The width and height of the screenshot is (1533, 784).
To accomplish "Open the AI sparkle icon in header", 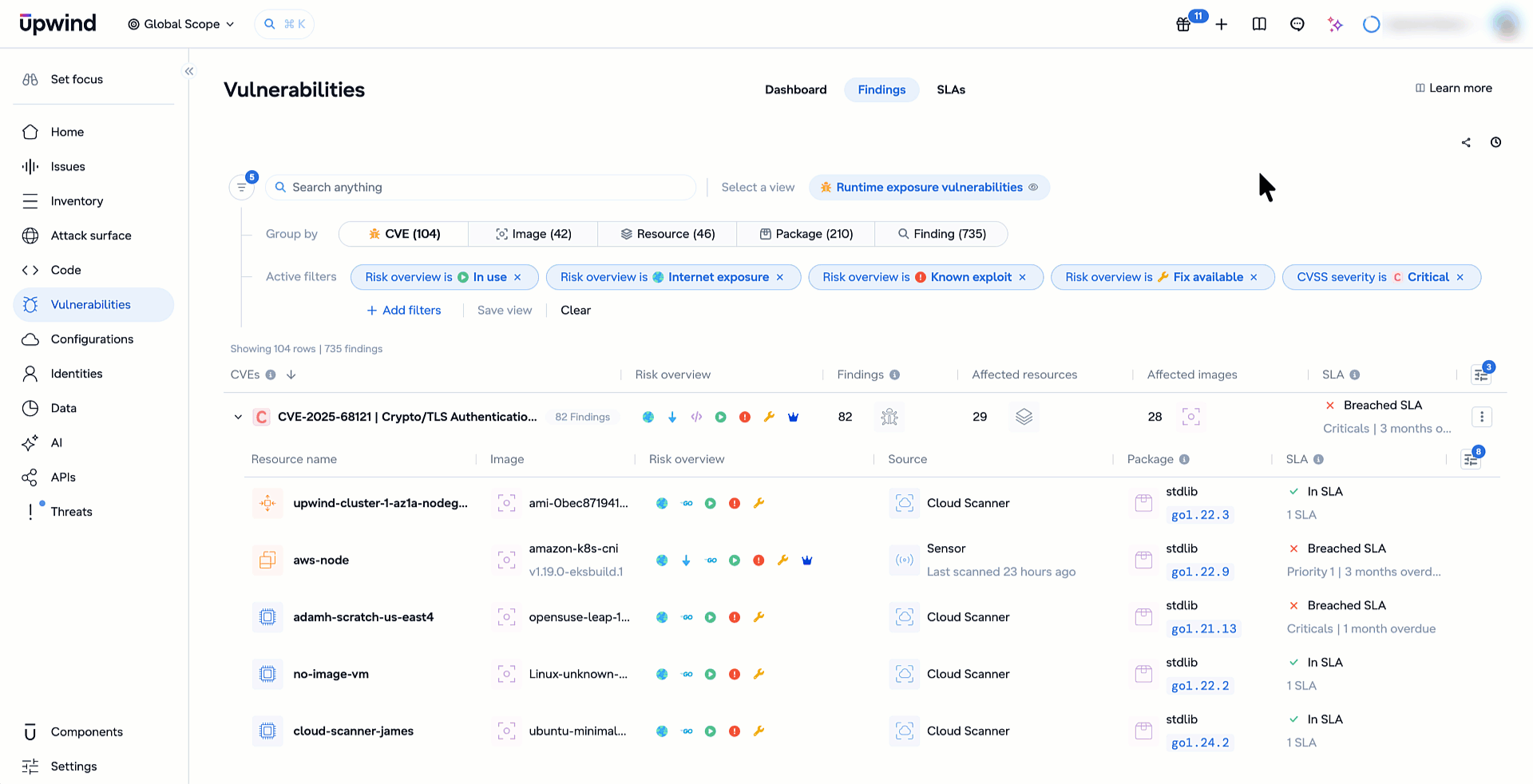I will pyautogui.click(x=1335, y=24).
